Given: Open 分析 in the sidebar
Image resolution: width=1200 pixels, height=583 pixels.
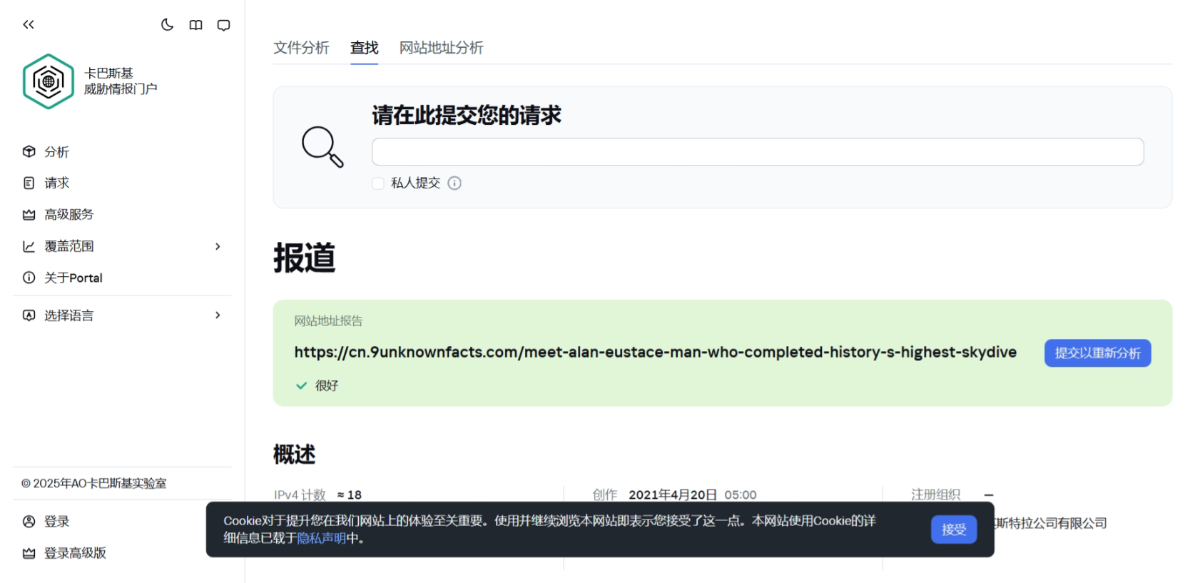Looking at the screenshot, I should [x=57, y=152].
